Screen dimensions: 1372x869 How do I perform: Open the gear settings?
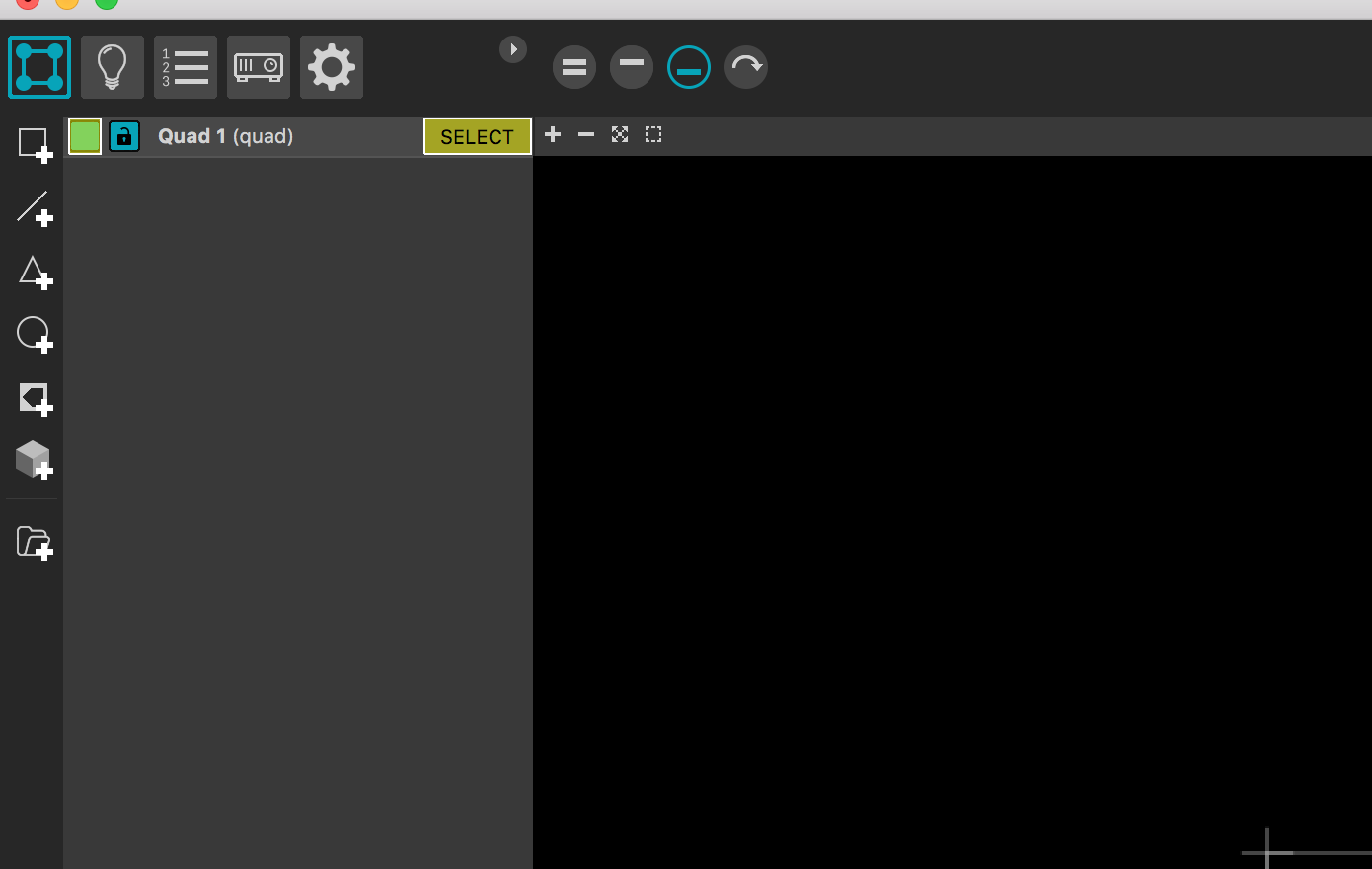[332, 67]
